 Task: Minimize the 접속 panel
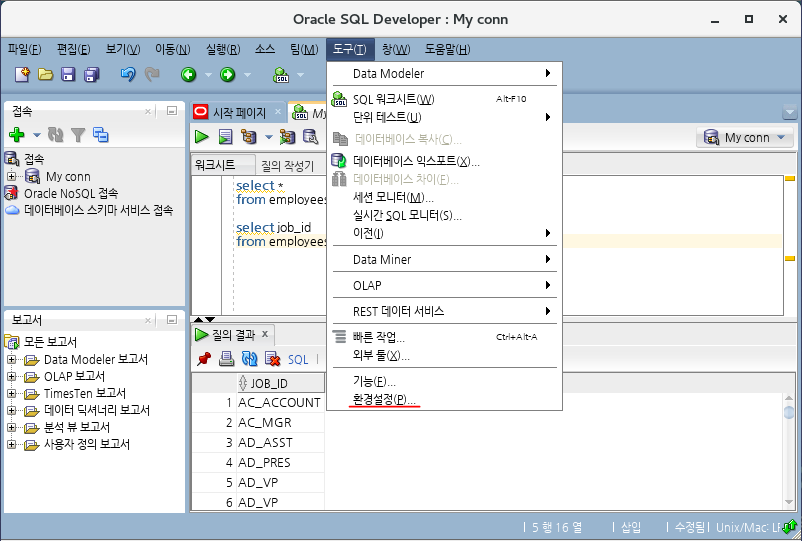pos(172,110)
